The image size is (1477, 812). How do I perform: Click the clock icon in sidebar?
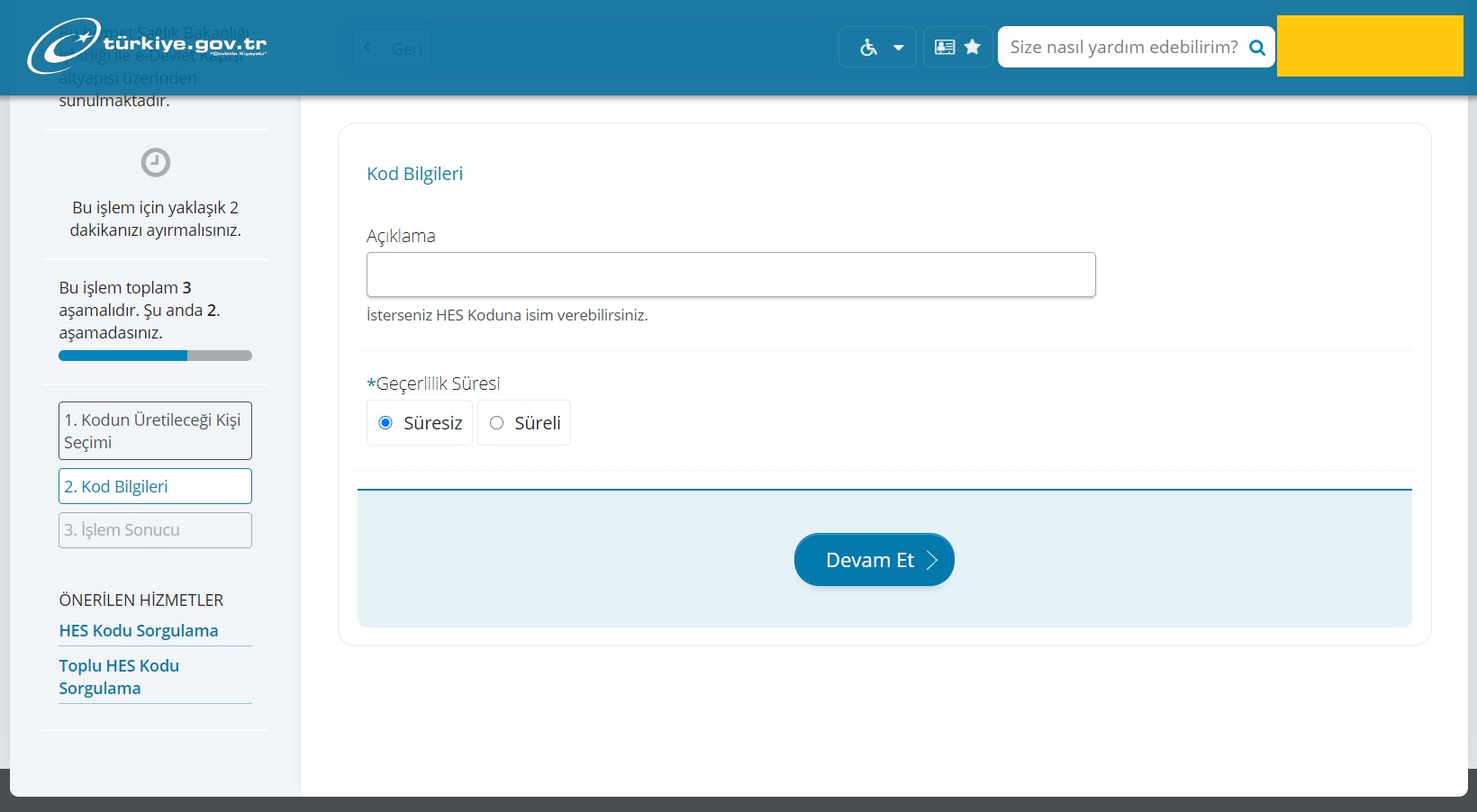pyautogui.click(x=156, y=163)
